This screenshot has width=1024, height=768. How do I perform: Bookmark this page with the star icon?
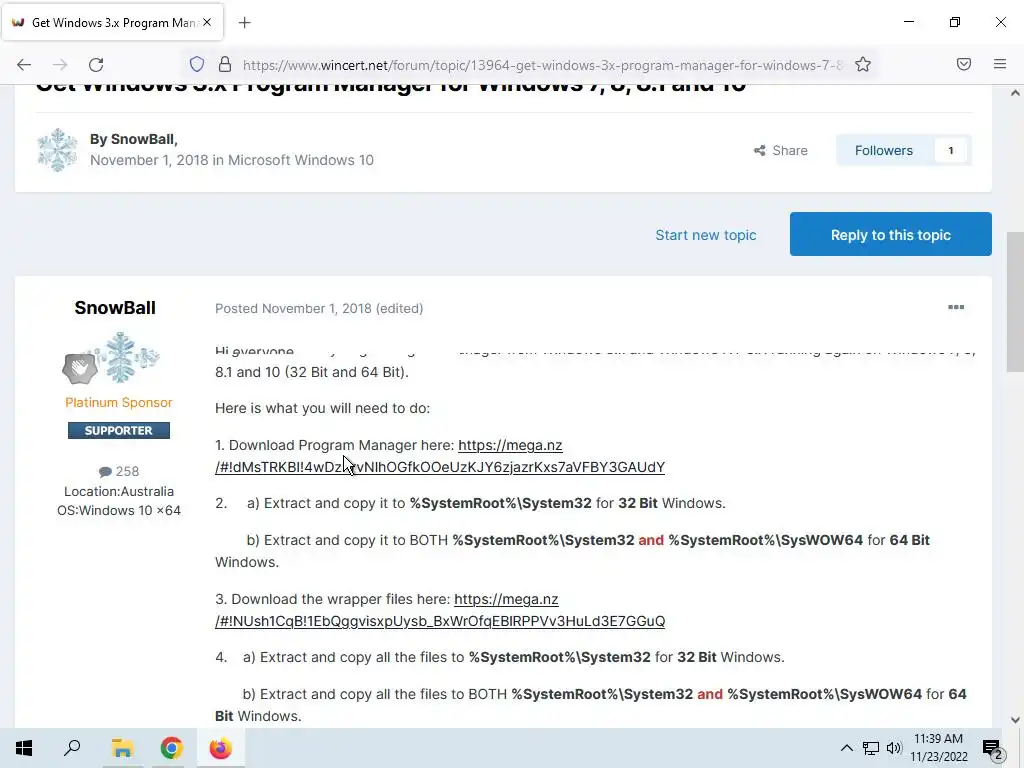(x=863, y=64)
